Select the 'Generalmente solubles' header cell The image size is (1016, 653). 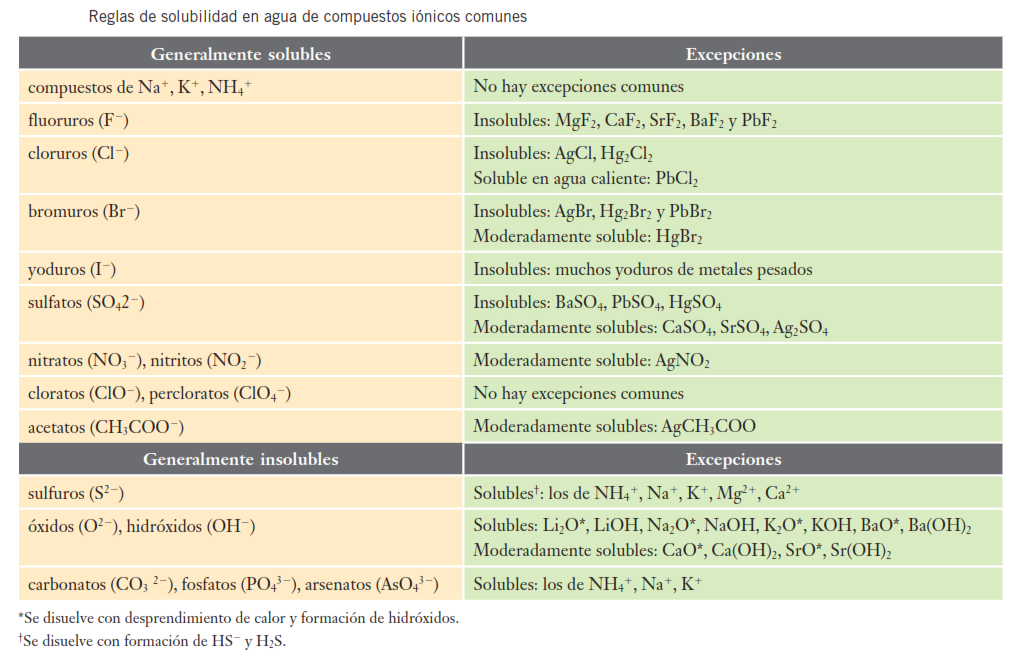coord(240,54)
